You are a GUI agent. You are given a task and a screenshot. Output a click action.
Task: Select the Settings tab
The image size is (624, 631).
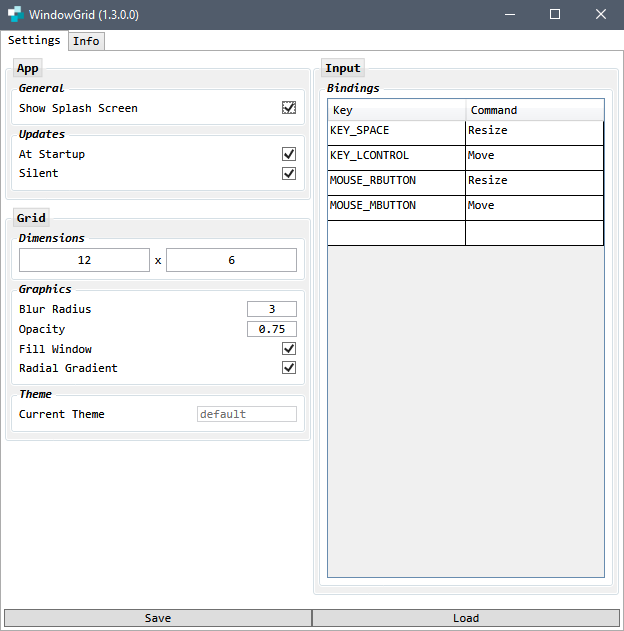(x=34, y=40)
